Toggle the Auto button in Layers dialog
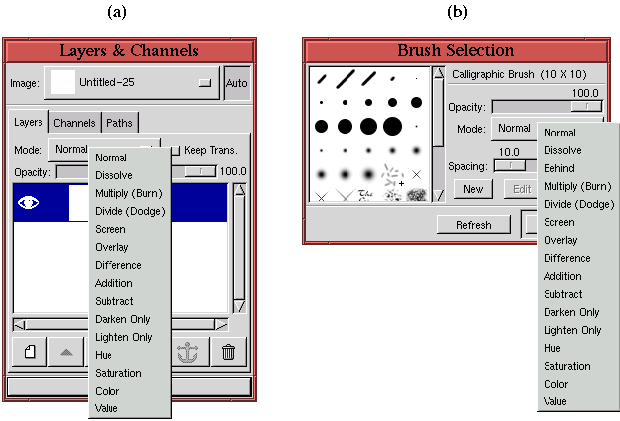The image size is (620, 421). 237,83
